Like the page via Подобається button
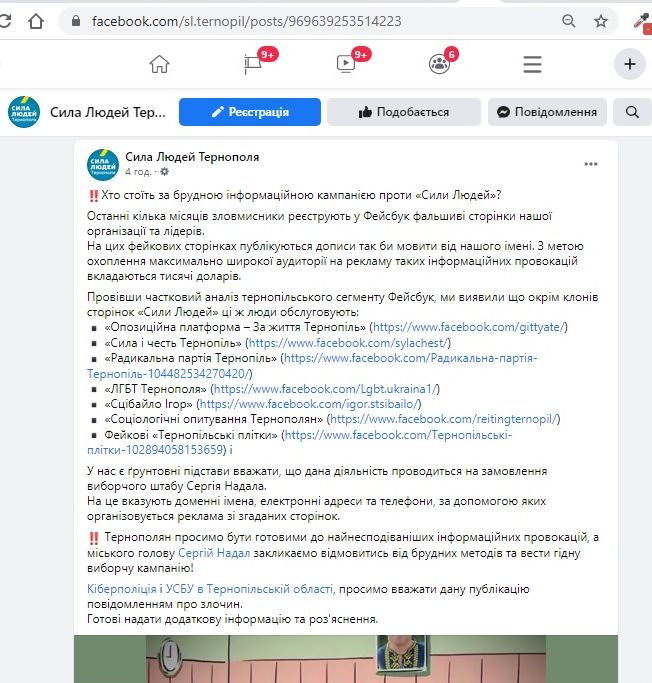Image resolution: width=652 pixels, height=683 pixels. (x=404, y=112)
